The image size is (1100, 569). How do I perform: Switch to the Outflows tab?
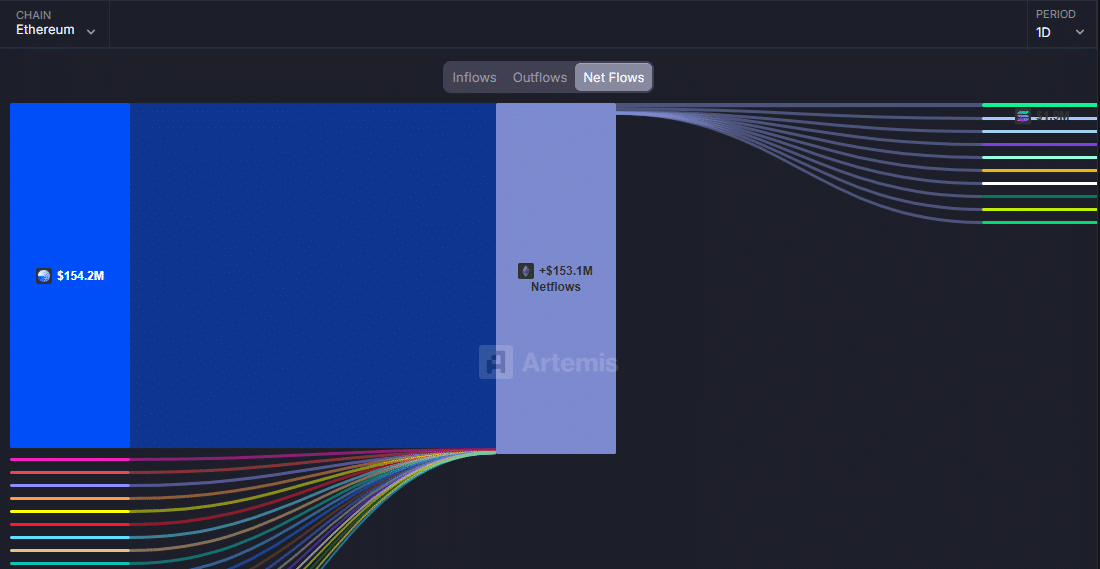[539, 77]
